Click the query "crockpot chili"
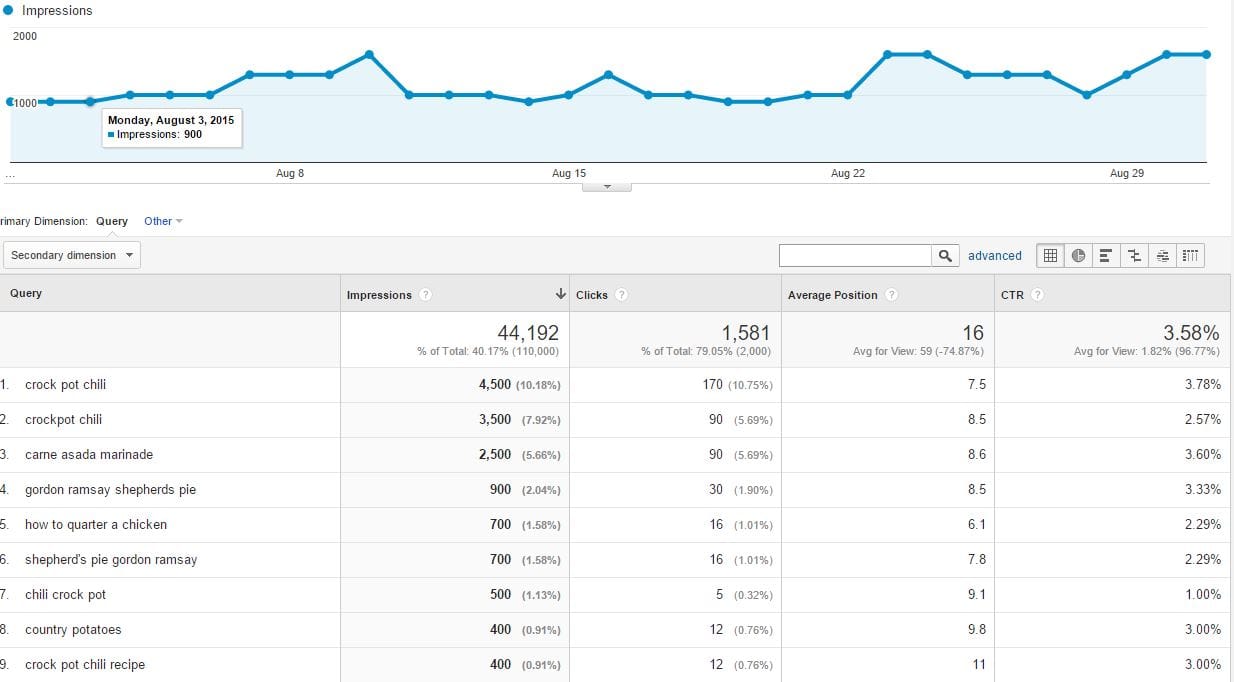 (63, 420)
